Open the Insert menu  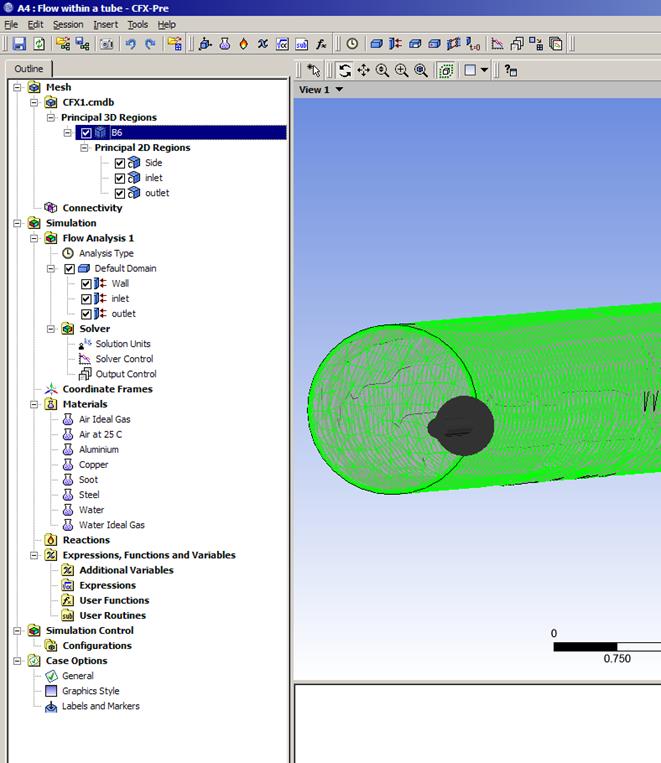[x=105, y=24]
